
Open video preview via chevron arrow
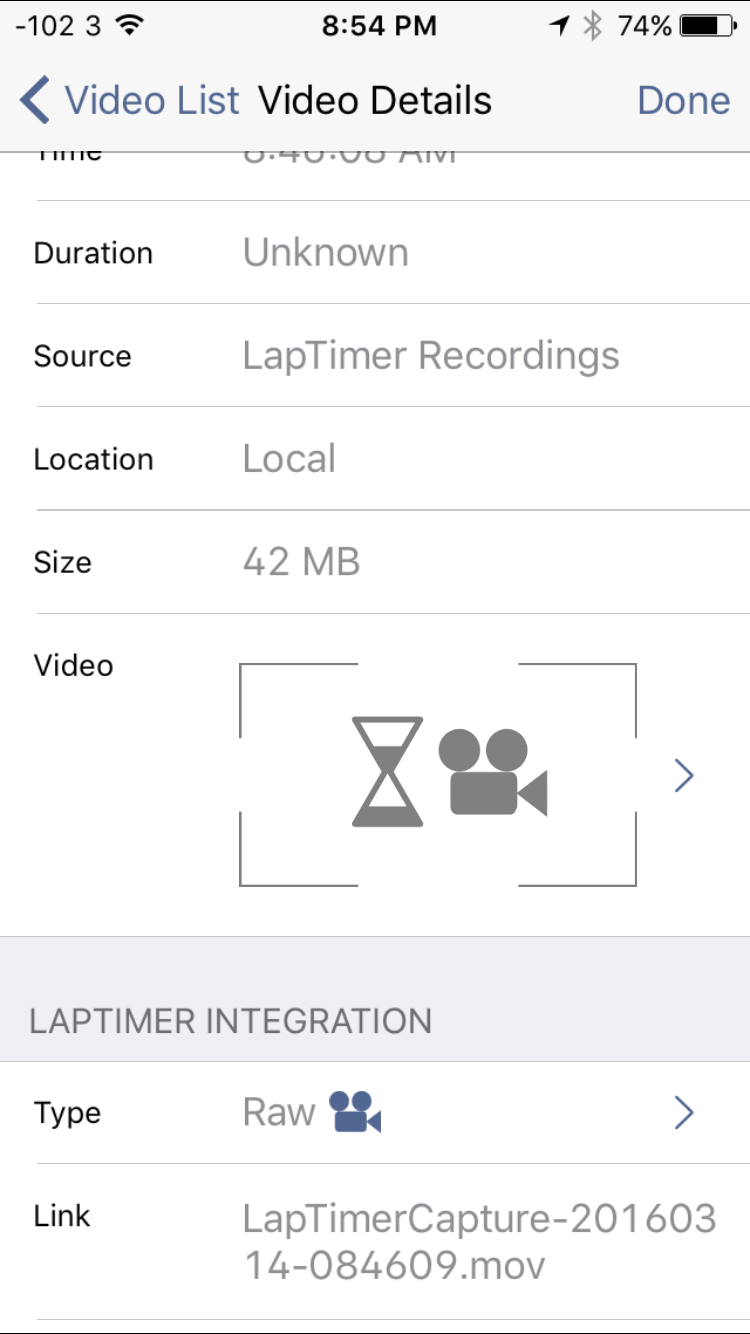684,775
